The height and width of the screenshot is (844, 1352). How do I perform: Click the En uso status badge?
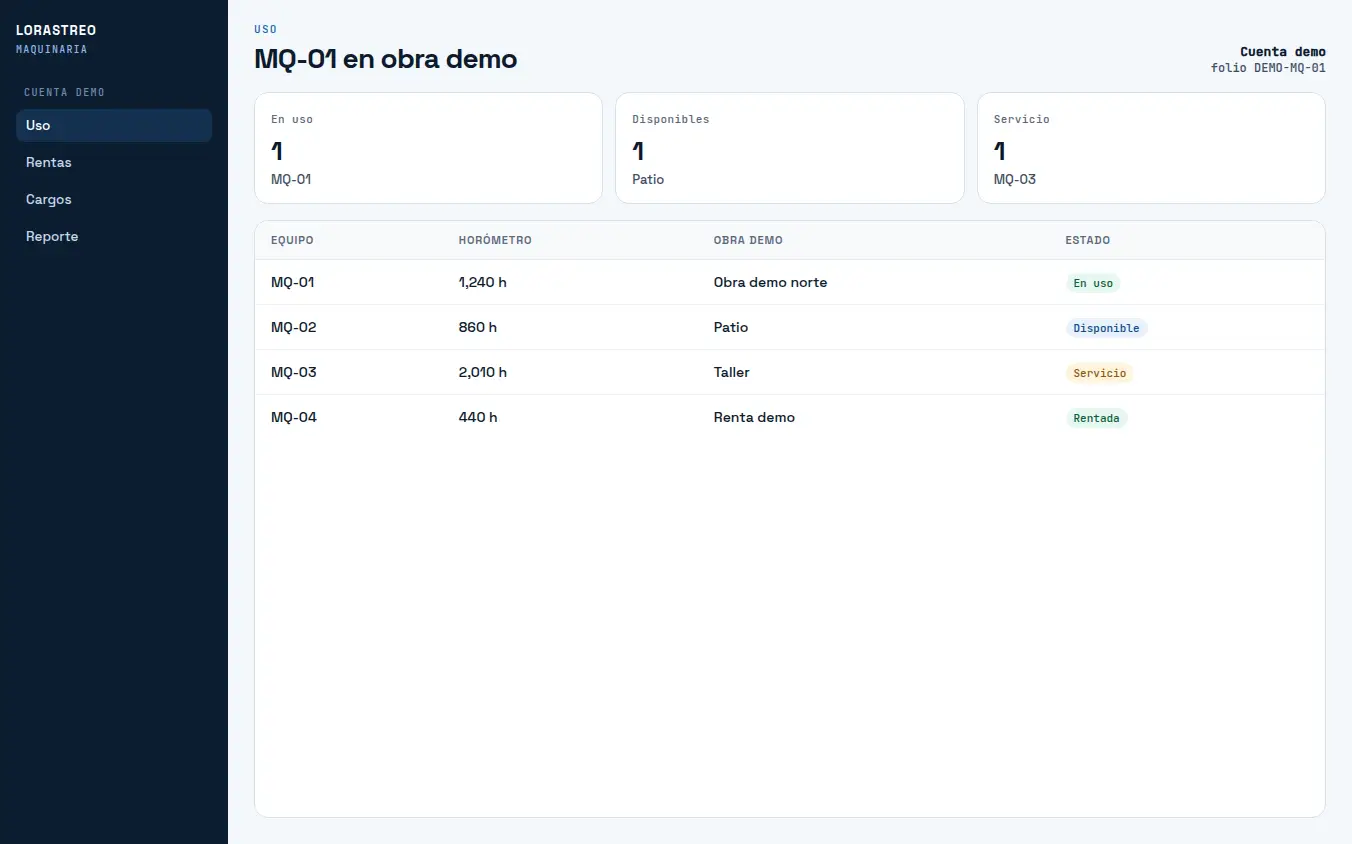[1093, 283]
